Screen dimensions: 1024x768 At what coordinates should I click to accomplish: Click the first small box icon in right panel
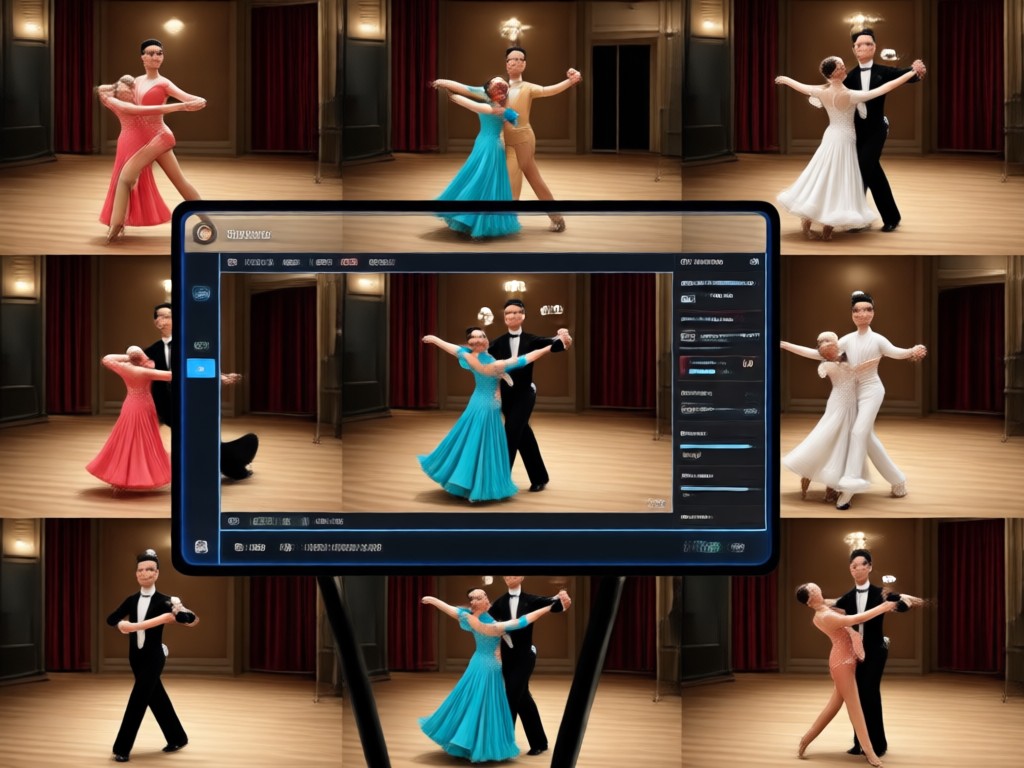688,298
